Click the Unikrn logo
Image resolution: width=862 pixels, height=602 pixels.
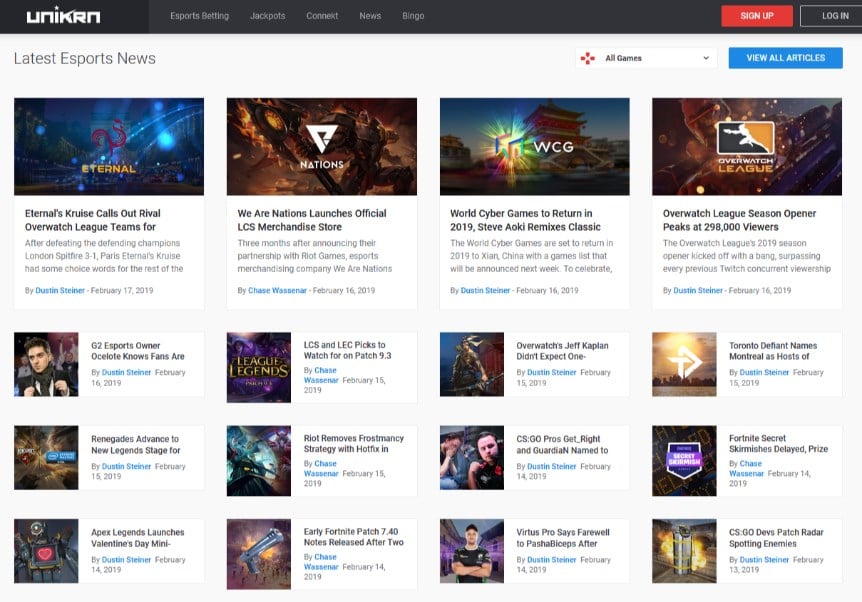point(63,16)
